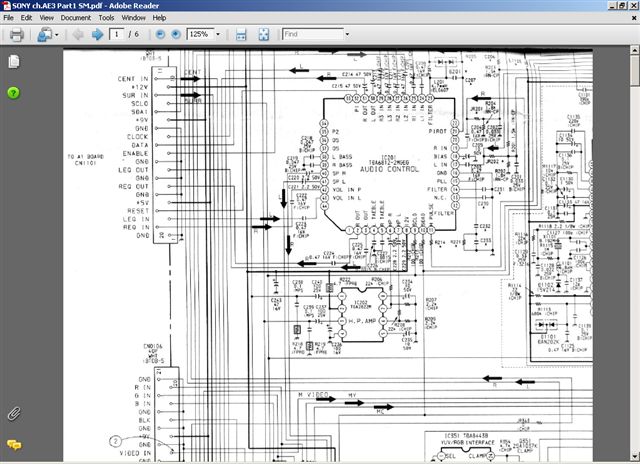The image size is (640, 464).
Task: Click the M VIDEO signal label
Action: [313, 395]
